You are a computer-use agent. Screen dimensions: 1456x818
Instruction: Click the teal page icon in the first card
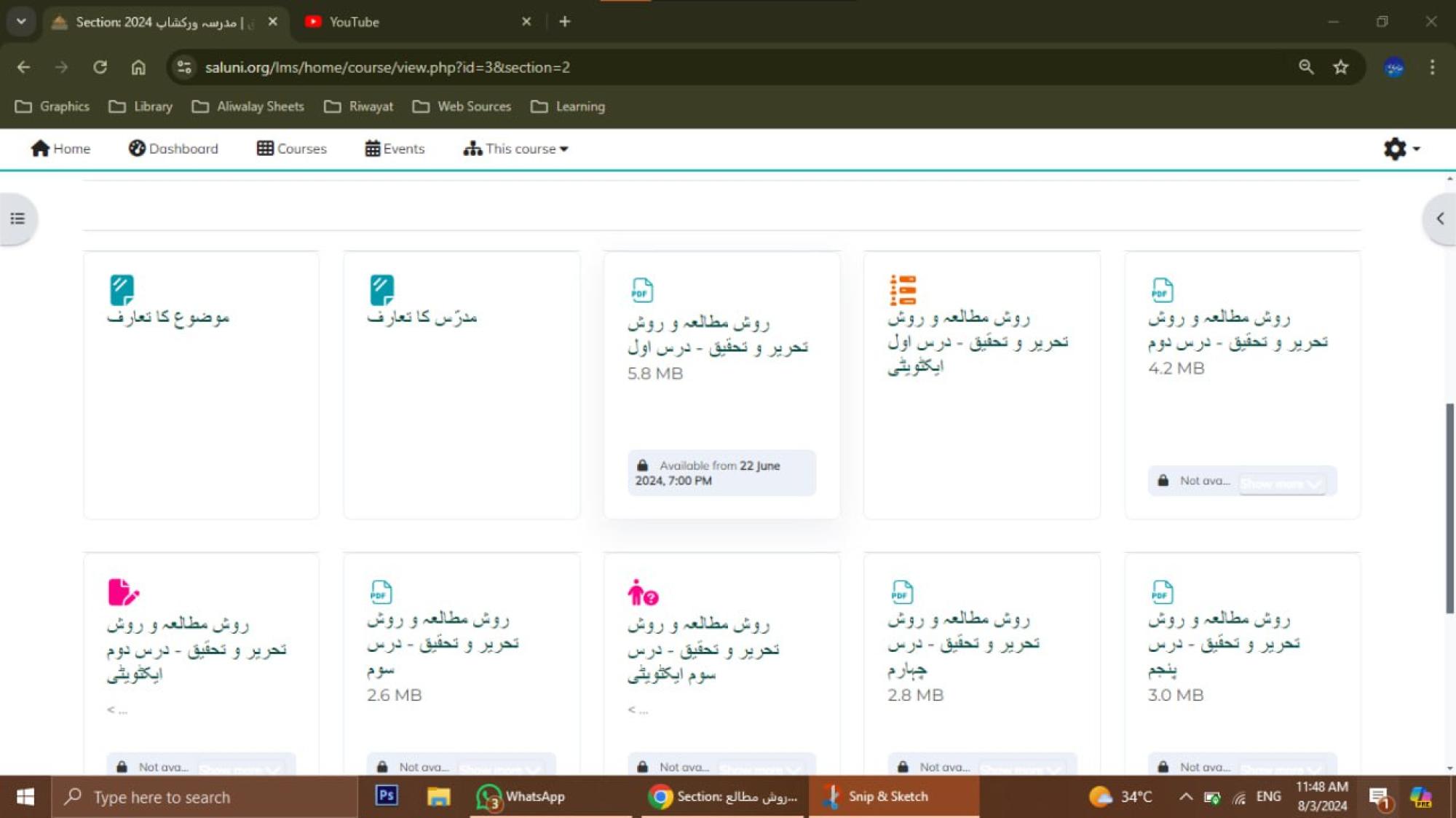tap(122, 290)
